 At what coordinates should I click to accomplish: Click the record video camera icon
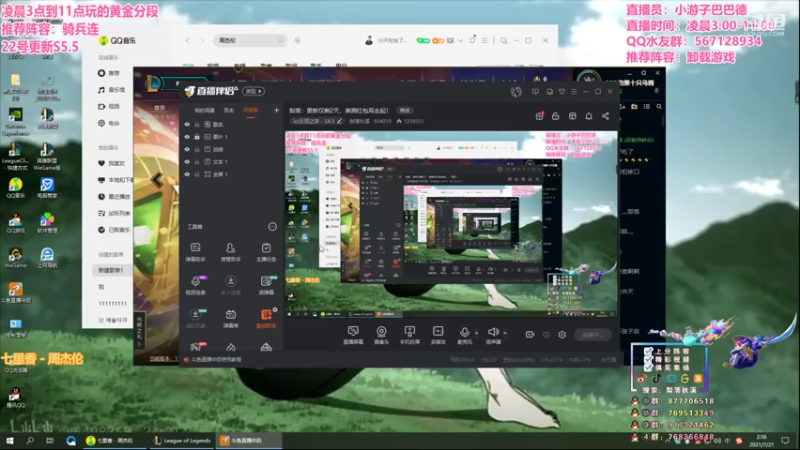click(x=530, y=335)
